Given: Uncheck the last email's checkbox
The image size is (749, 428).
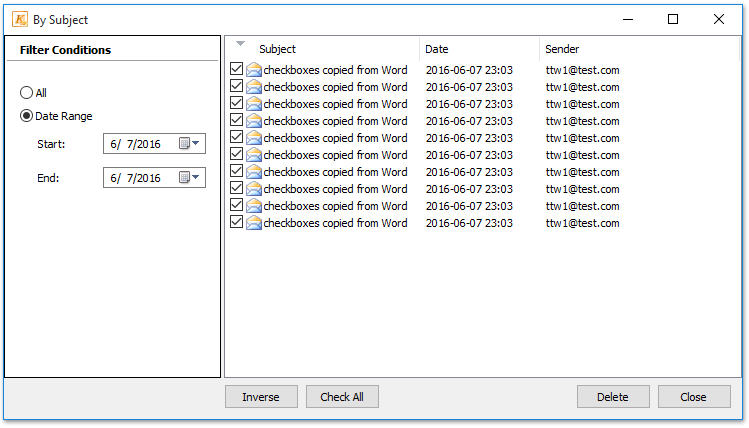Looking at the screenshot, I should [236, 222].
